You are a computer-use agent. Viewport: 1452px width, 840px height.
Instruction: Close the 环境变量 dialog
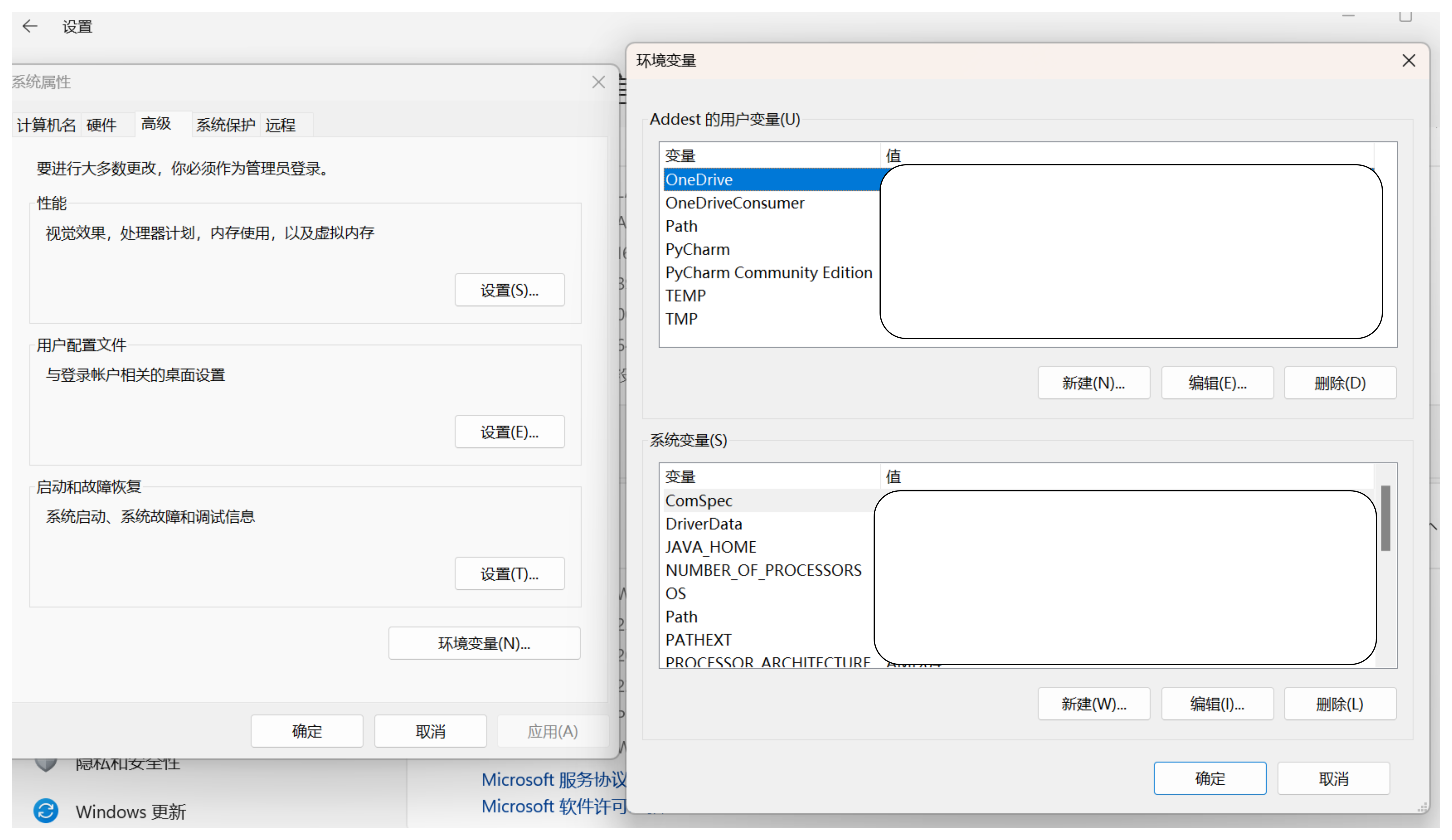click(x=1408, y=60)
